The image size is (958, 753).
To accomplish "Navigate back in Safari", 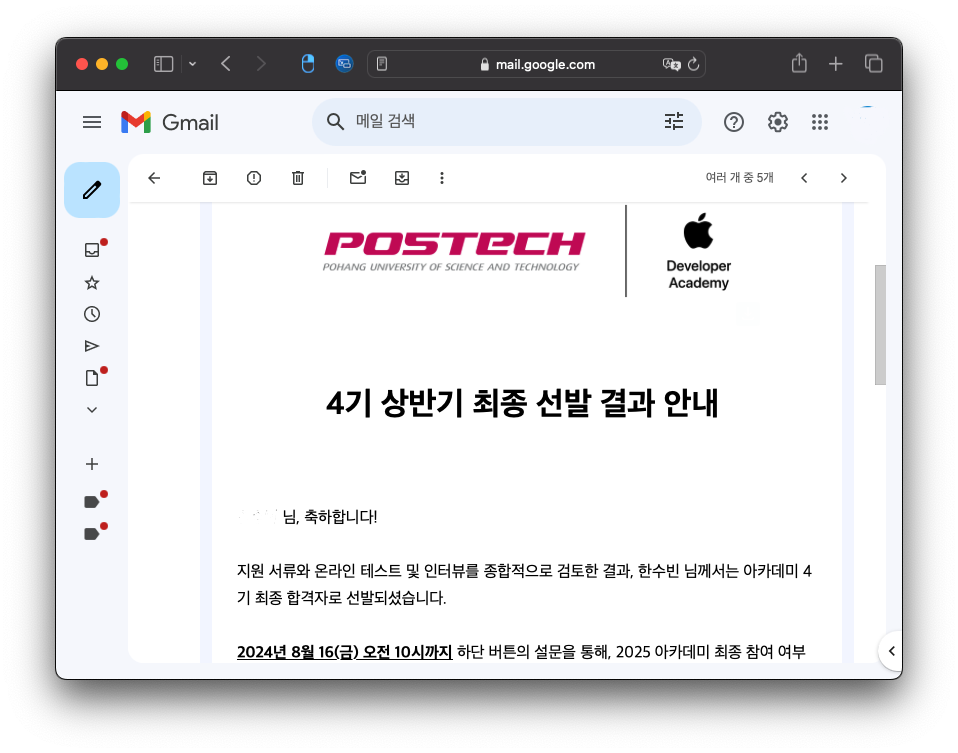I will point(225,64).
